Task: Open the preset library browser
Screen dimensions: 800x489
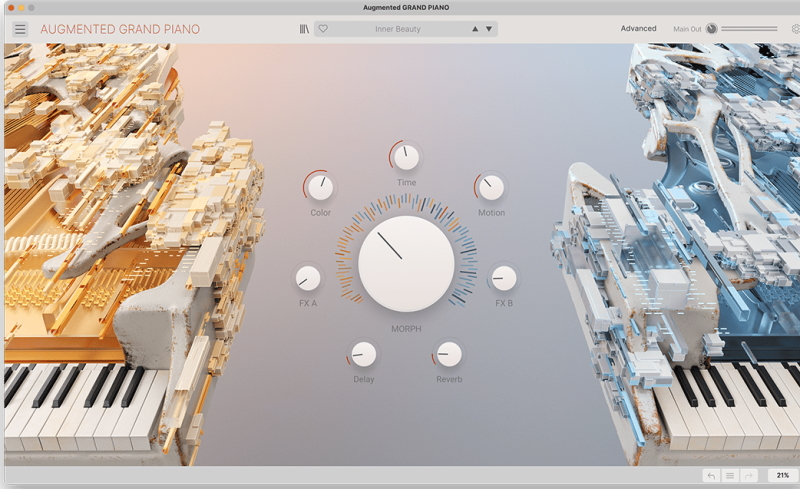Action: 304,29
